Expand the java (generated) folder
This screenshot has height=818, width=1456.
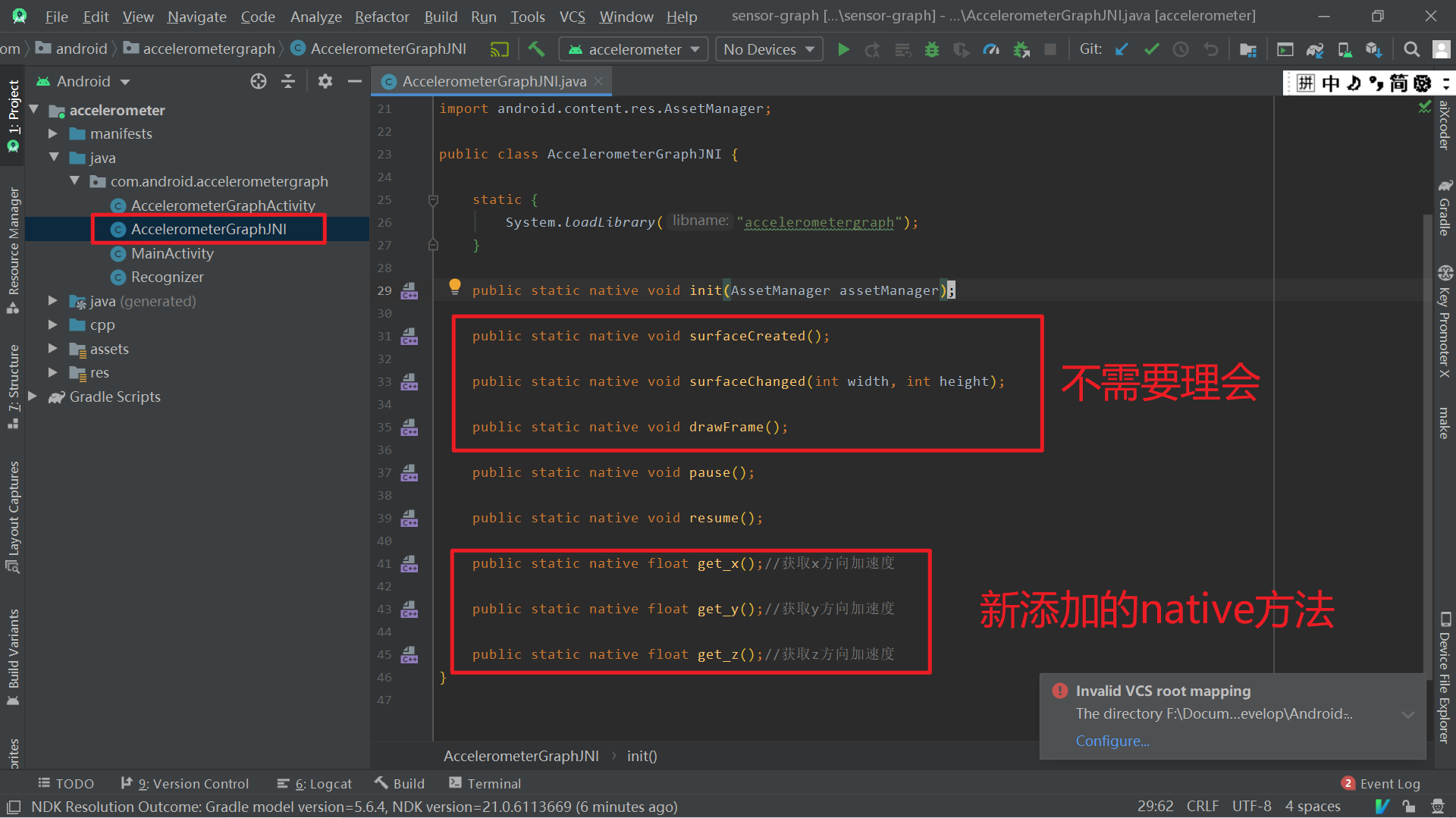click(53, 301)
